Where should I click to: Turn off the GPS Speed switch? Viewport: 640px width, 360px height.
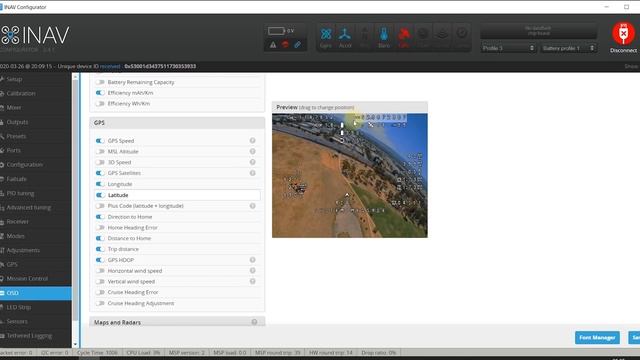click(x=100, y=140)
